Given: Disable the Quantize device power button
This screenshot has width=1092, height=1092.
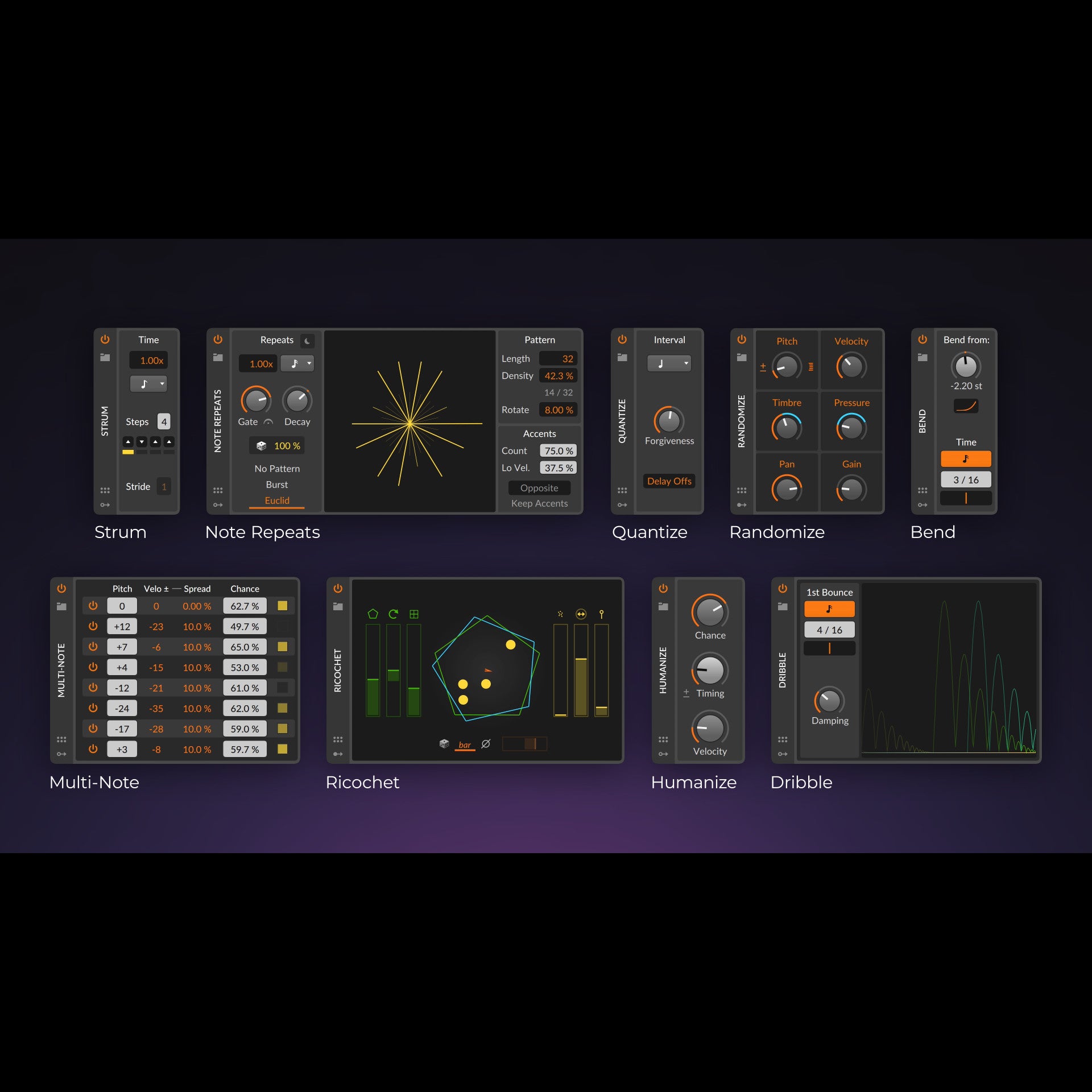Looking at the screenshot, I should (x=622, y=340).
